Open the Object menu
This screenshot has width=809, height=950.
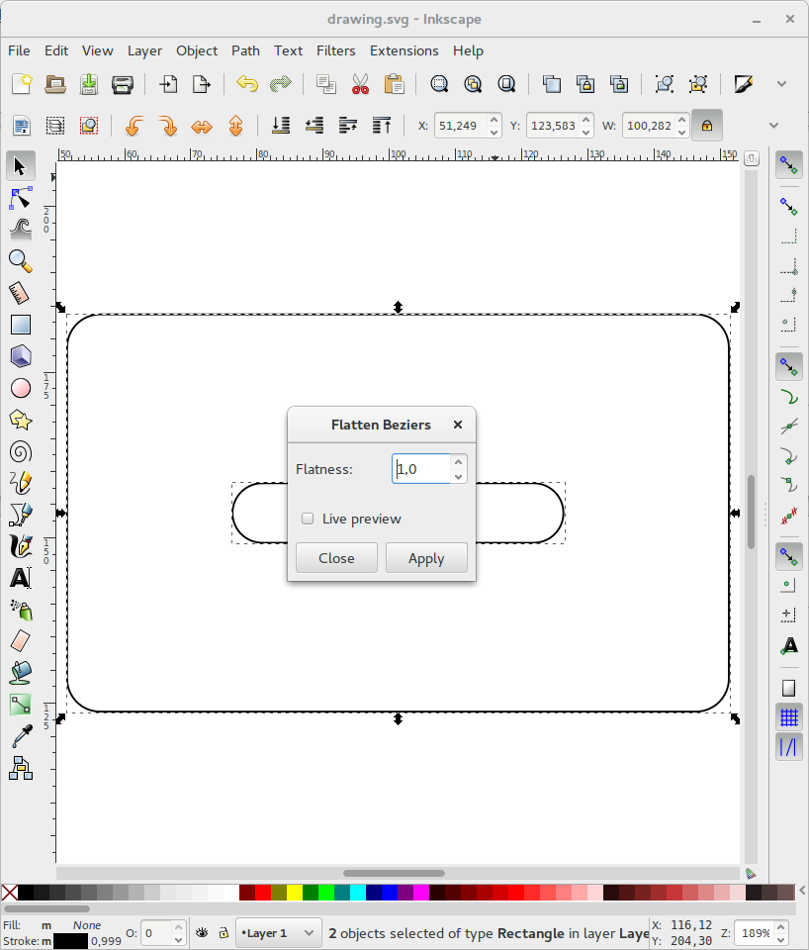[196, 51]
